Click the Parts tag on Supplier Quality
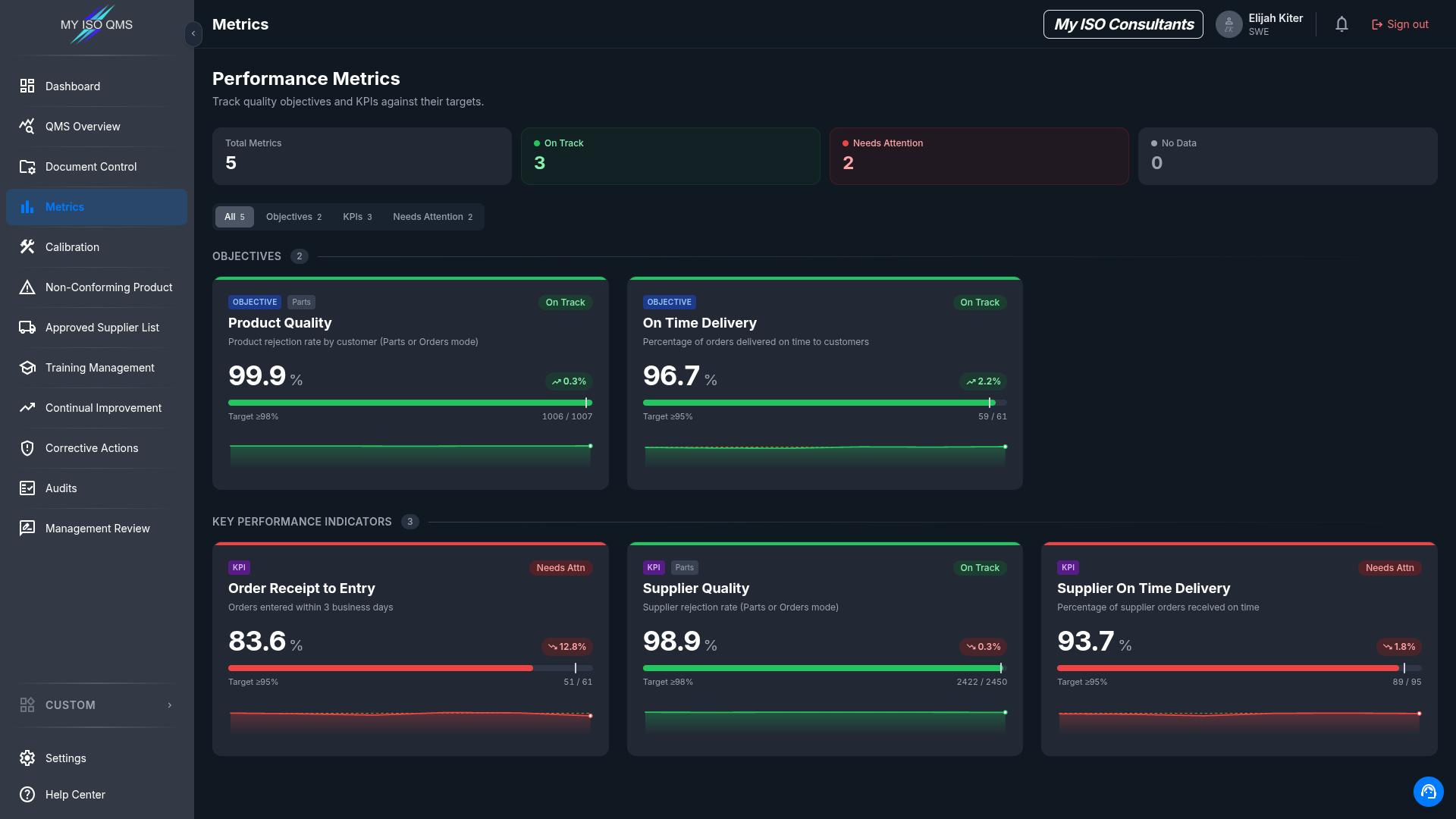This screenshot has height=819, width=1456. click(685, 567)
